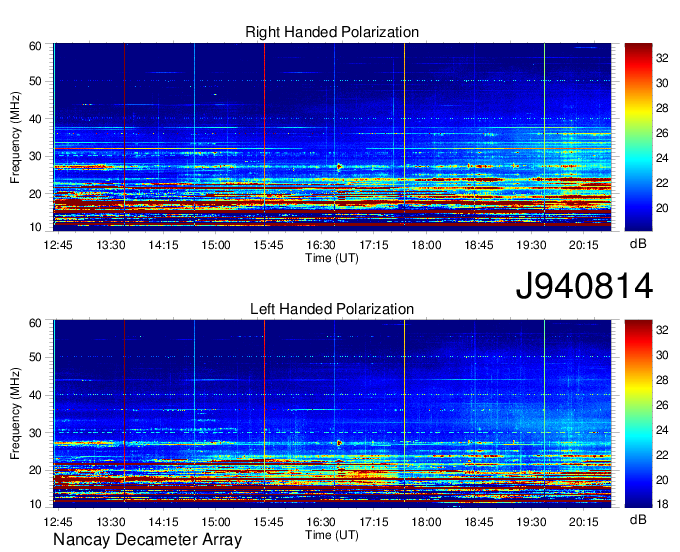
Task: Click the "18:45" time tick of Right Handed plot
Action: pyautogui.click(x=479, y=245)
